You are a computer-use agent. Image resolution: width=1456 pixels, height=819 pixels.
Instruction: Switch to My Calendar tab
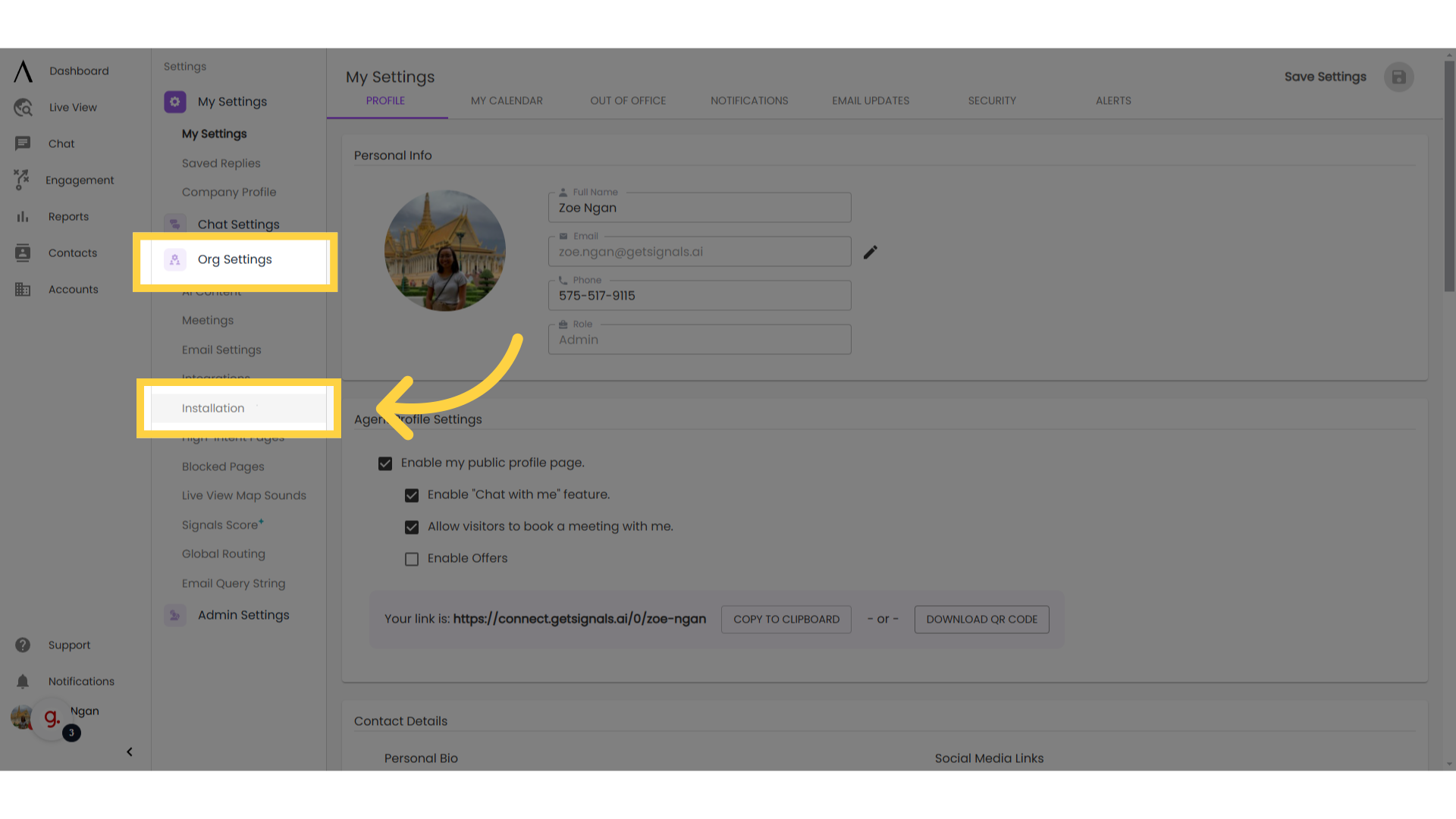[506, 100]
